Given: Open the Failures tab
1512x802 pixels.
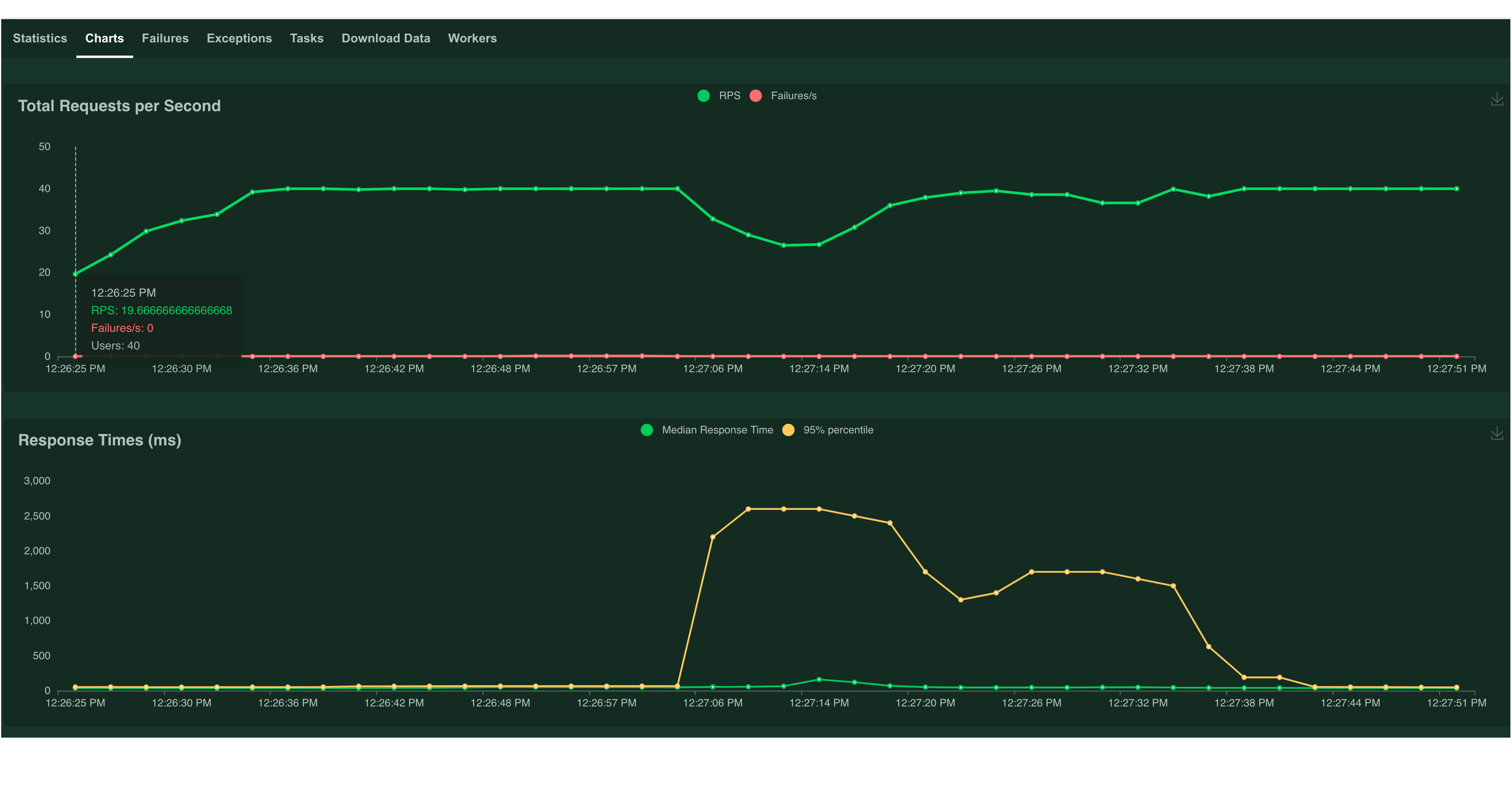Looking at the screenshot, I should 165,38.
